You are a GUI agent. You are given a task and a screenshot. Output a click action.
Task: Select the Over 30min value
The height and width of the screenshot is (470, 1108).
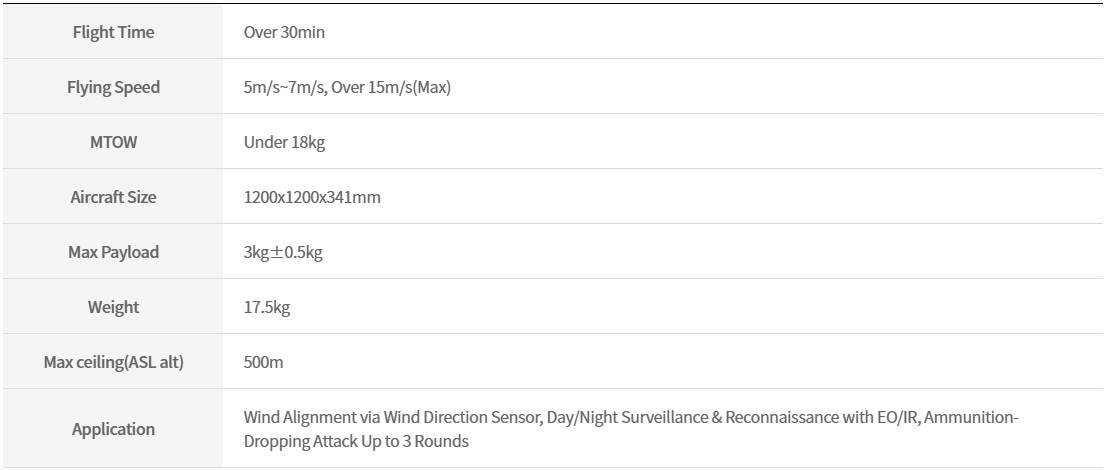pos(284,32)
